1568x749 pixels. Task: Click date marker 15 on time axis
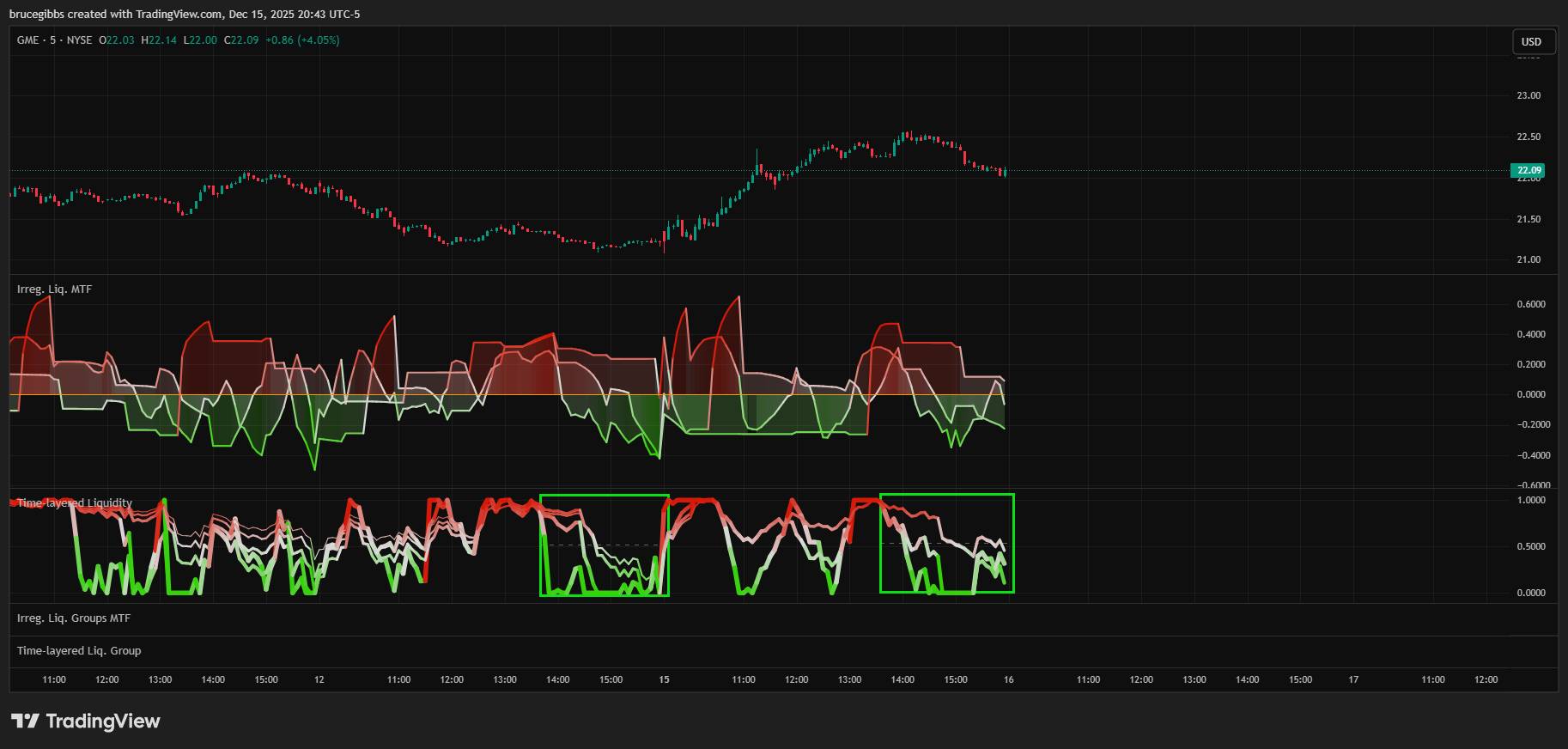tap(664, 679)
